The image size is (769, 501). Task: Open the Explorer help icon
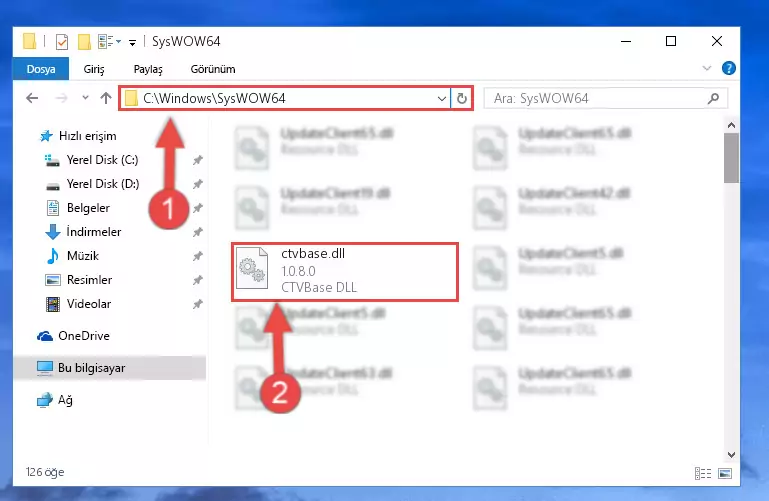728,68
